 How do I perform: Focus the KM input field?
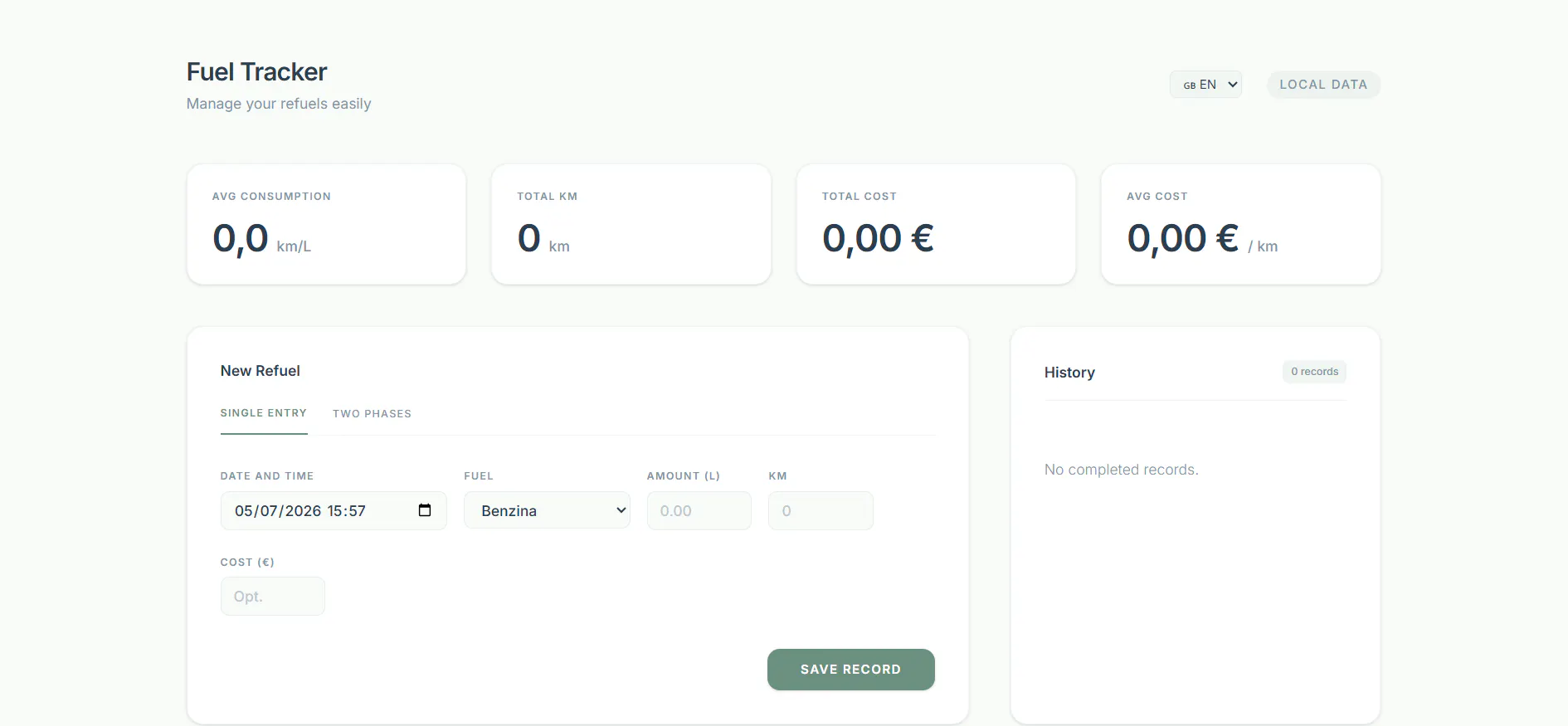[821, 510]
